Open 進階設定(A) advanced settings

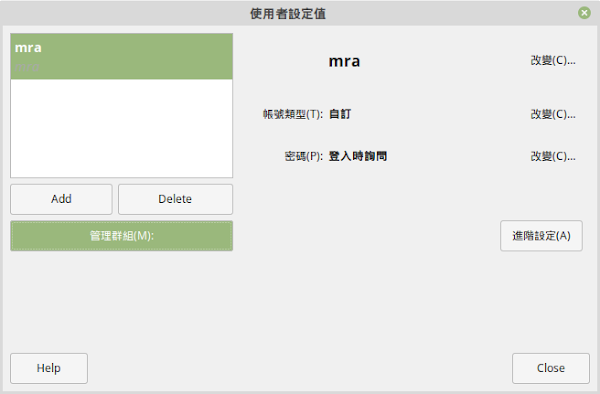point(541,236)
